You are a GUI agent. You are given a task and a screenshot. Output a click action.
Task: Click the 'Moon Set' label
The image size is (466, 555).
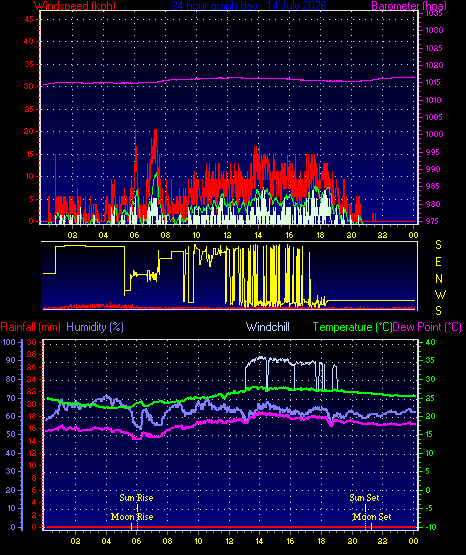point(372,517)
